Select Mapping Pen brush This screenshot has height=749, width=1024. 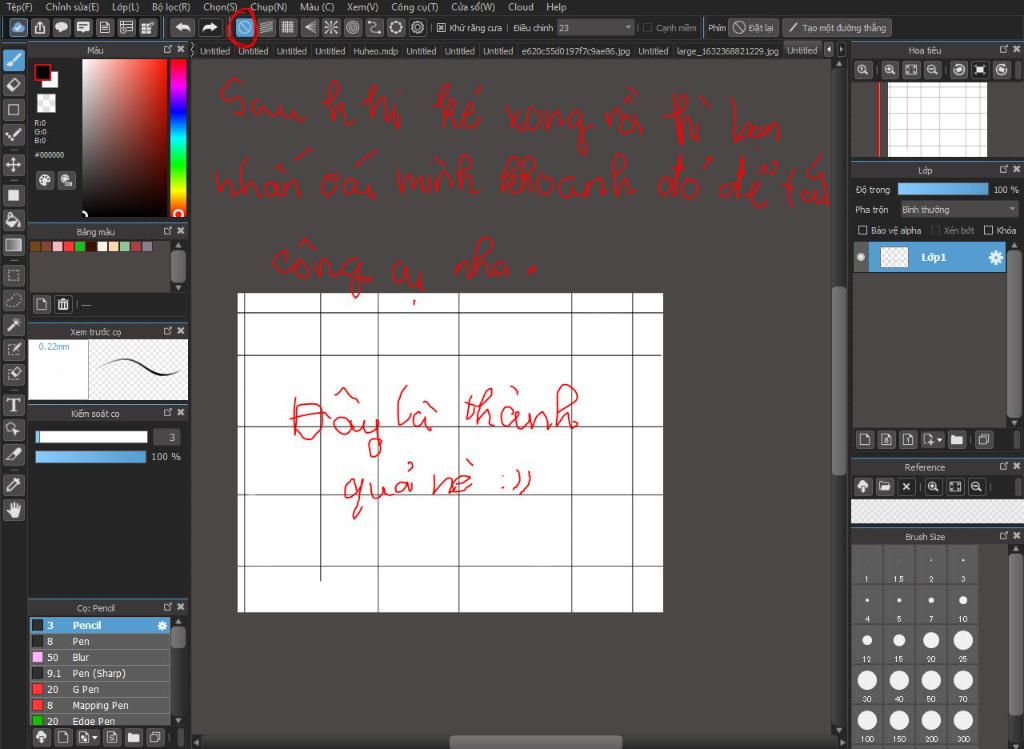[x=100, y=705]
